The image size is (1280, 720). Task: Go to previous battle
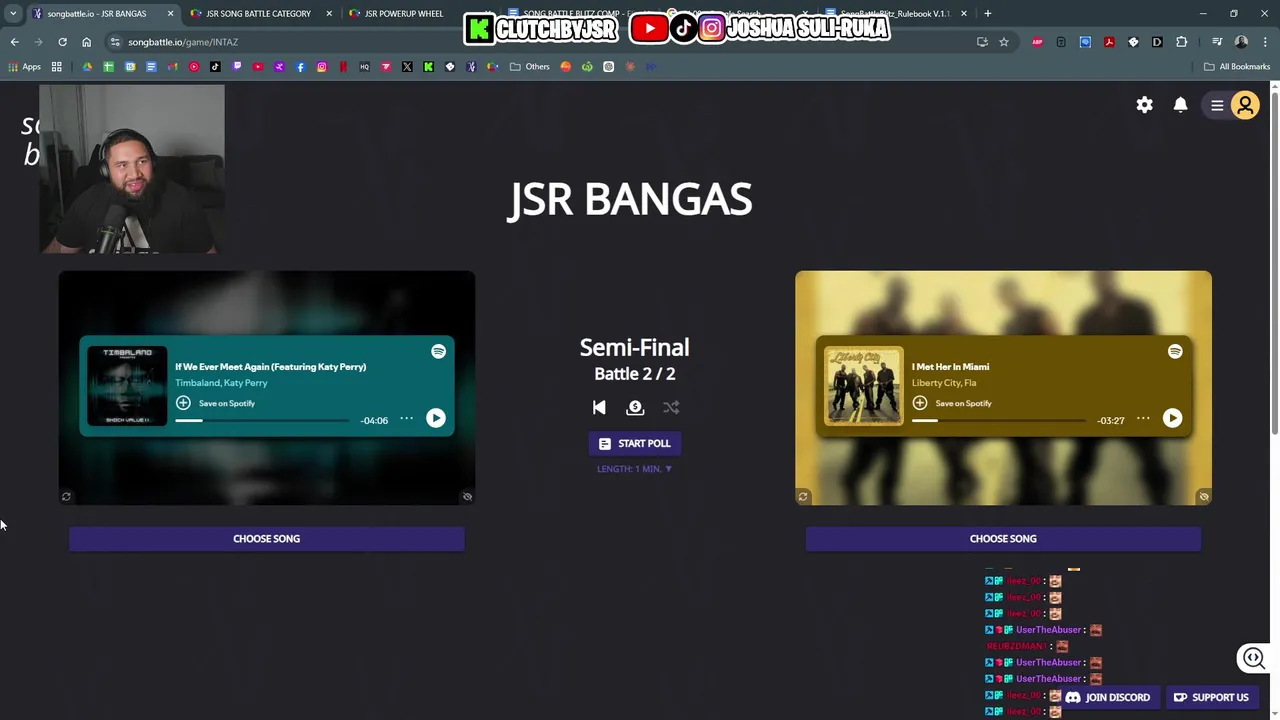pyautogui.click(x=599, y=407)
